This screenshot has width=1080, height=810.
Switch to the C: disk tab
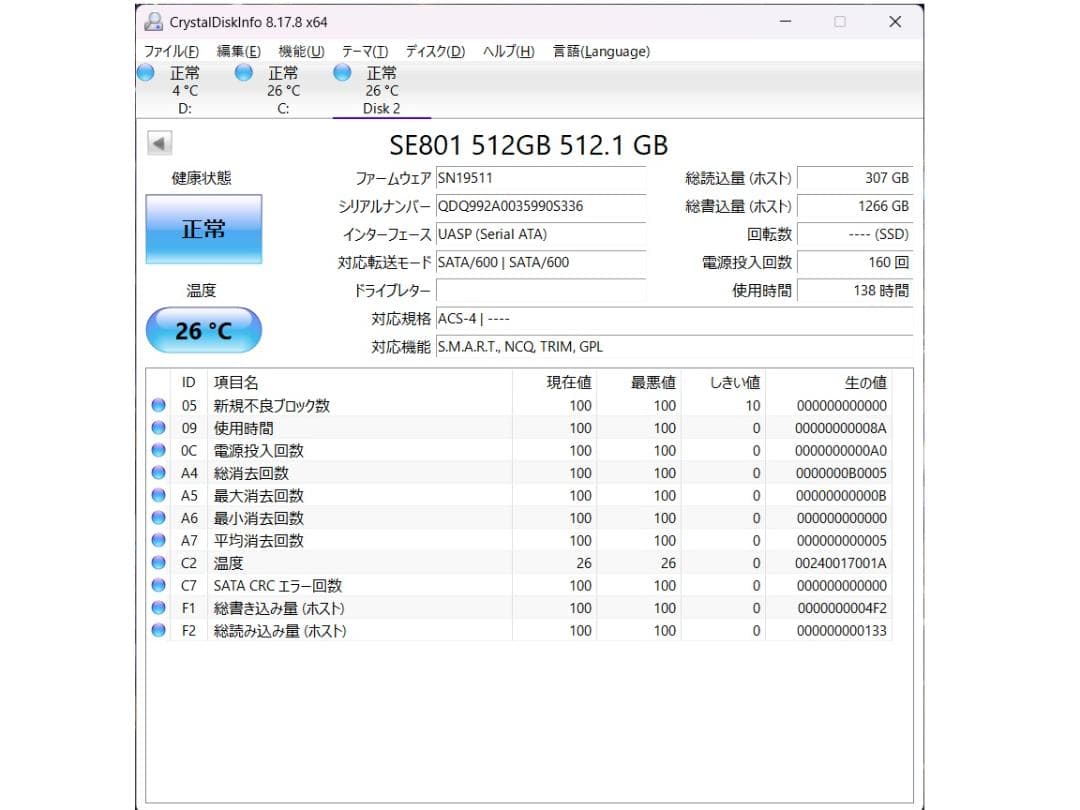283,90
